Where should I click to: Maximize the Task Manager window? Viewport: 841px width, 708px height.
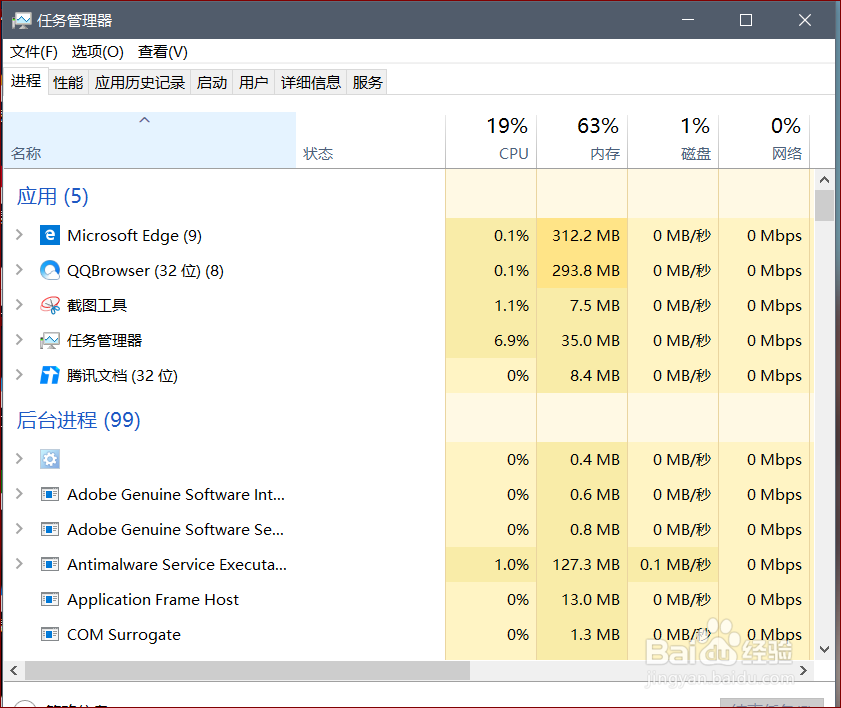(746, 20)
